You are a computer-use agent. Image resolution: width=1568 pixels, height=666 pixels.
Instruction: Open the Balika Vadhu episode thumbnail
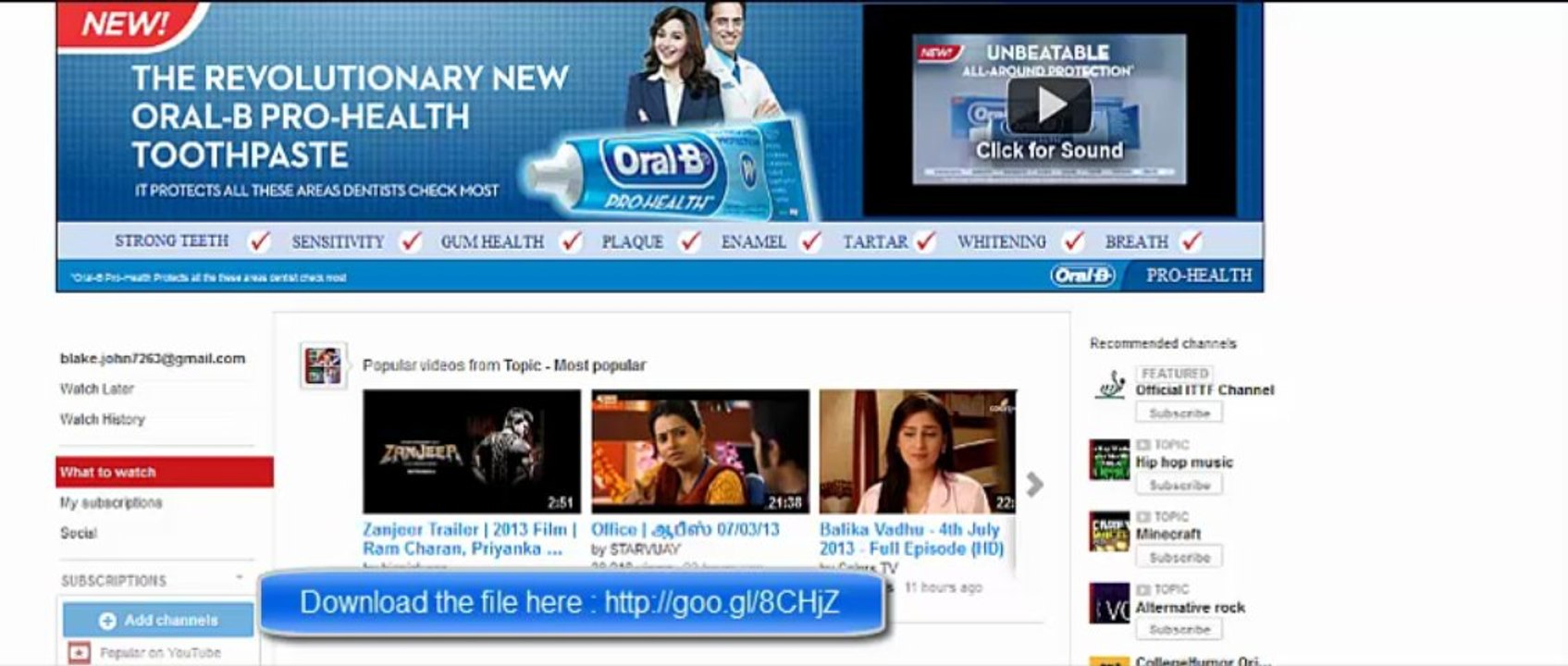[x=918, y=451]
